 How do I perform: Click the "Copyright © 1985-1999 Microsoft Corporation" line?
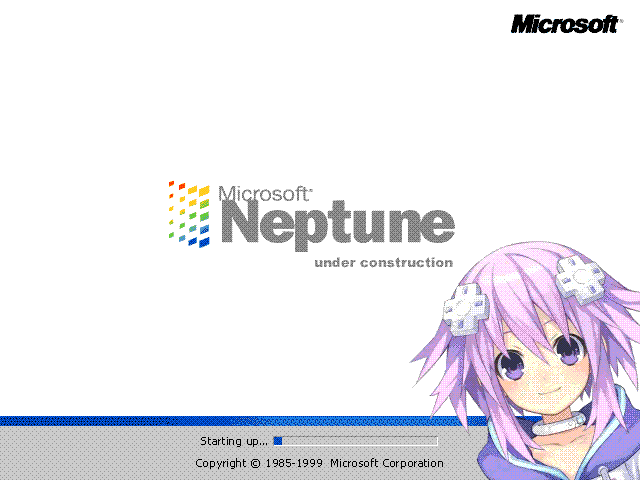(319, 463)
